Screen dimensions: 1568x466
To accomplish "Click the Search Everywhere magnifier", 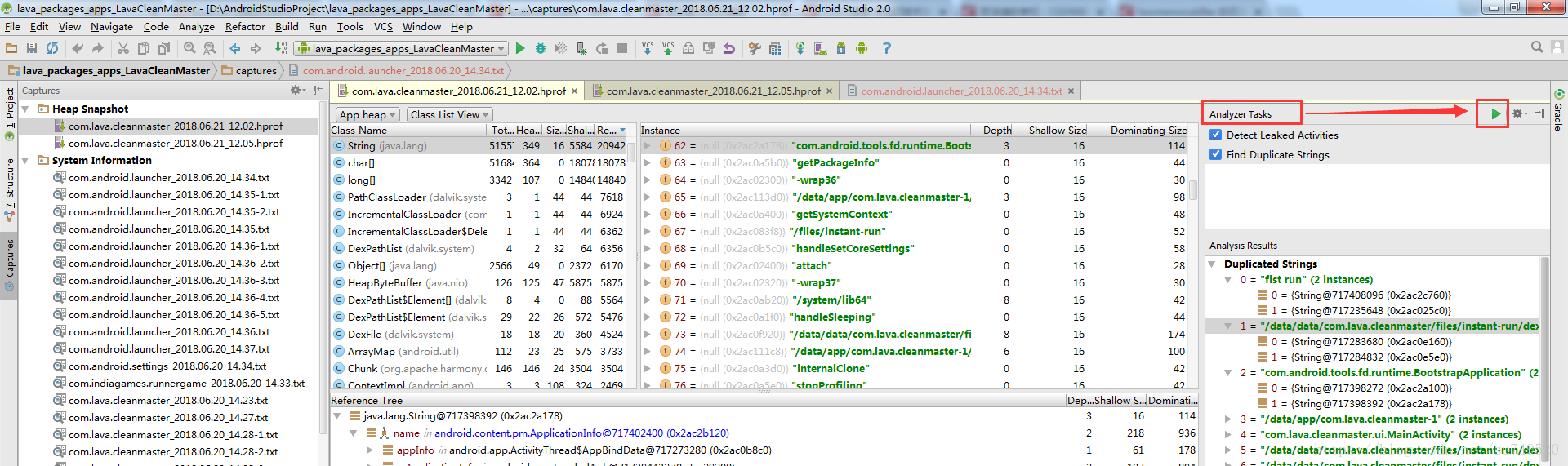I will click(x=1537, y=47).
